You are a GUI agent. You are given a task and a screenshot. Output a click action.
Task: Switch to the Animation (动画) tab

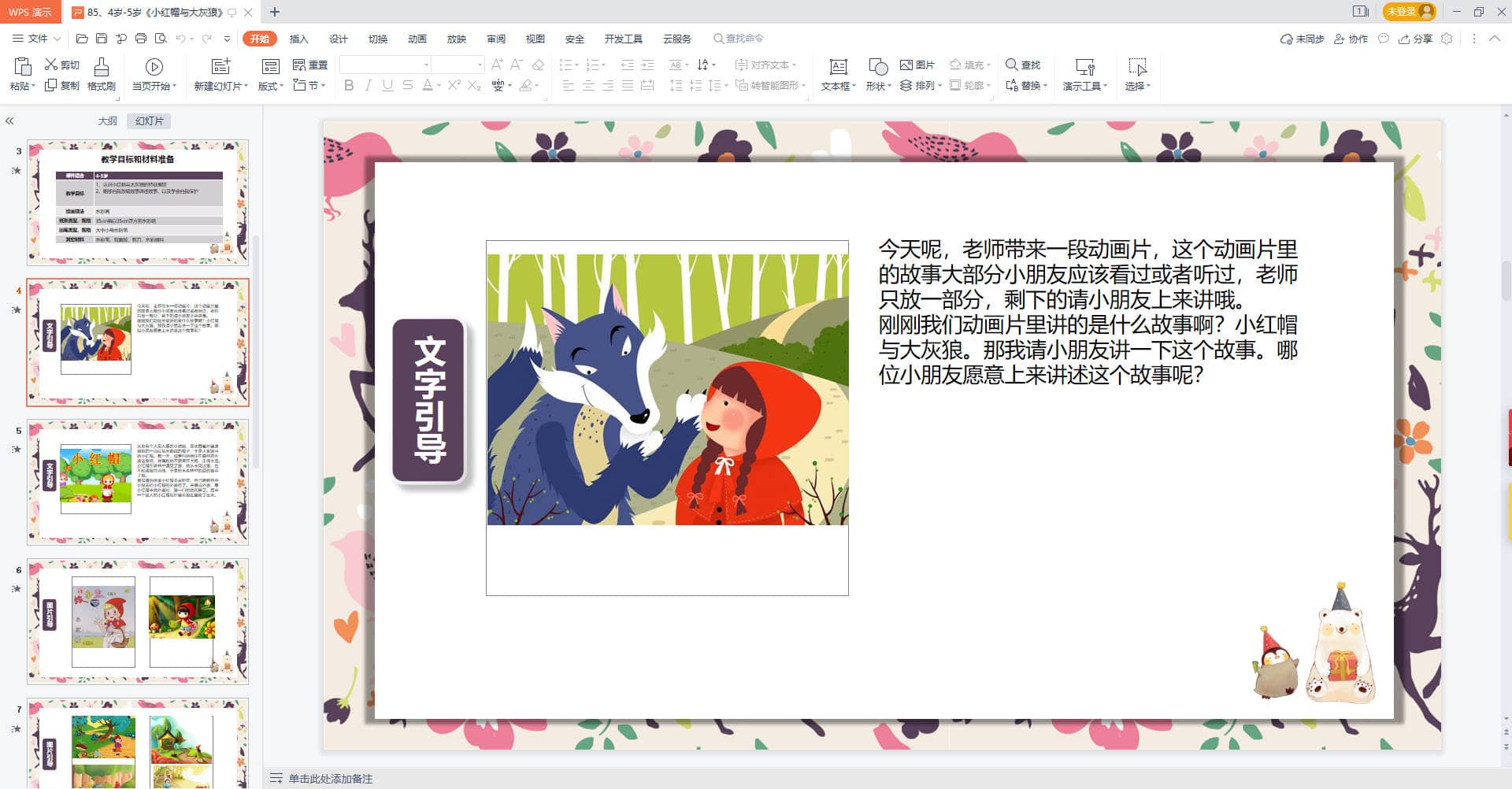click(417, 39)
